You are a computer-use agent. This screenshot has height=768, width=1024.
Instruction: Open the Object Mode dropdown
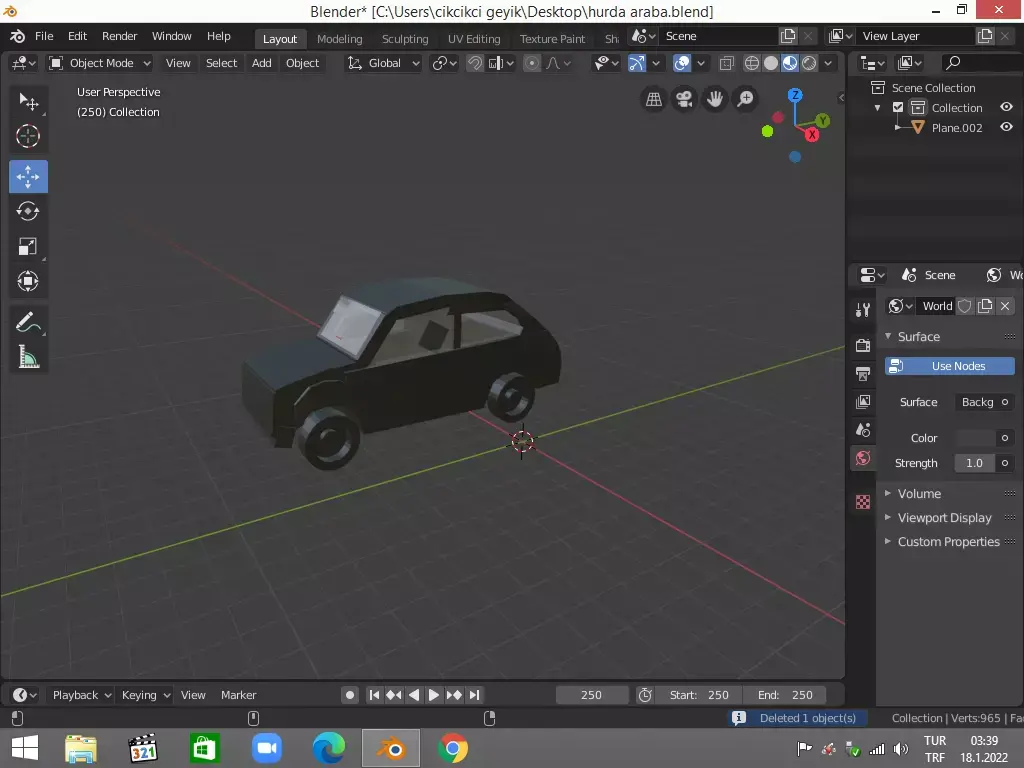click(x=100, y=63)
